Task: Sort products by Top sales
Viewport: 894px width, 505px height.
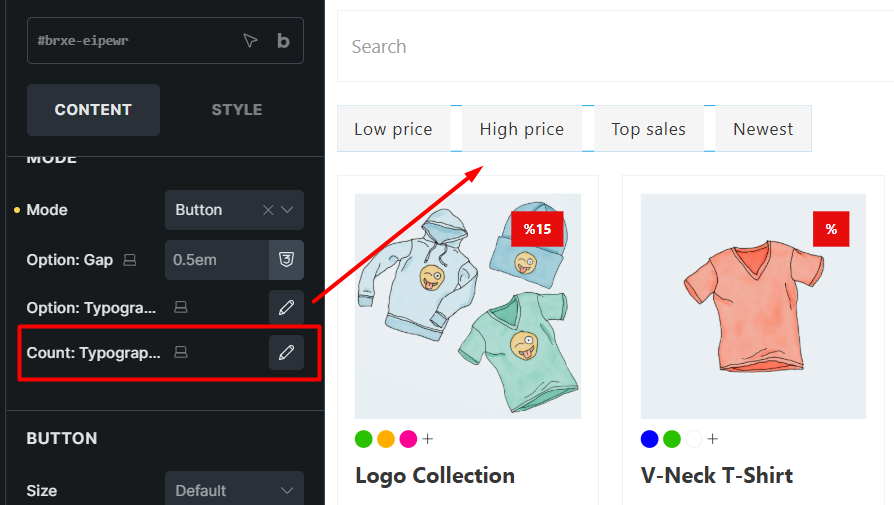Action: pyautogui.click(x=648, y=129)
